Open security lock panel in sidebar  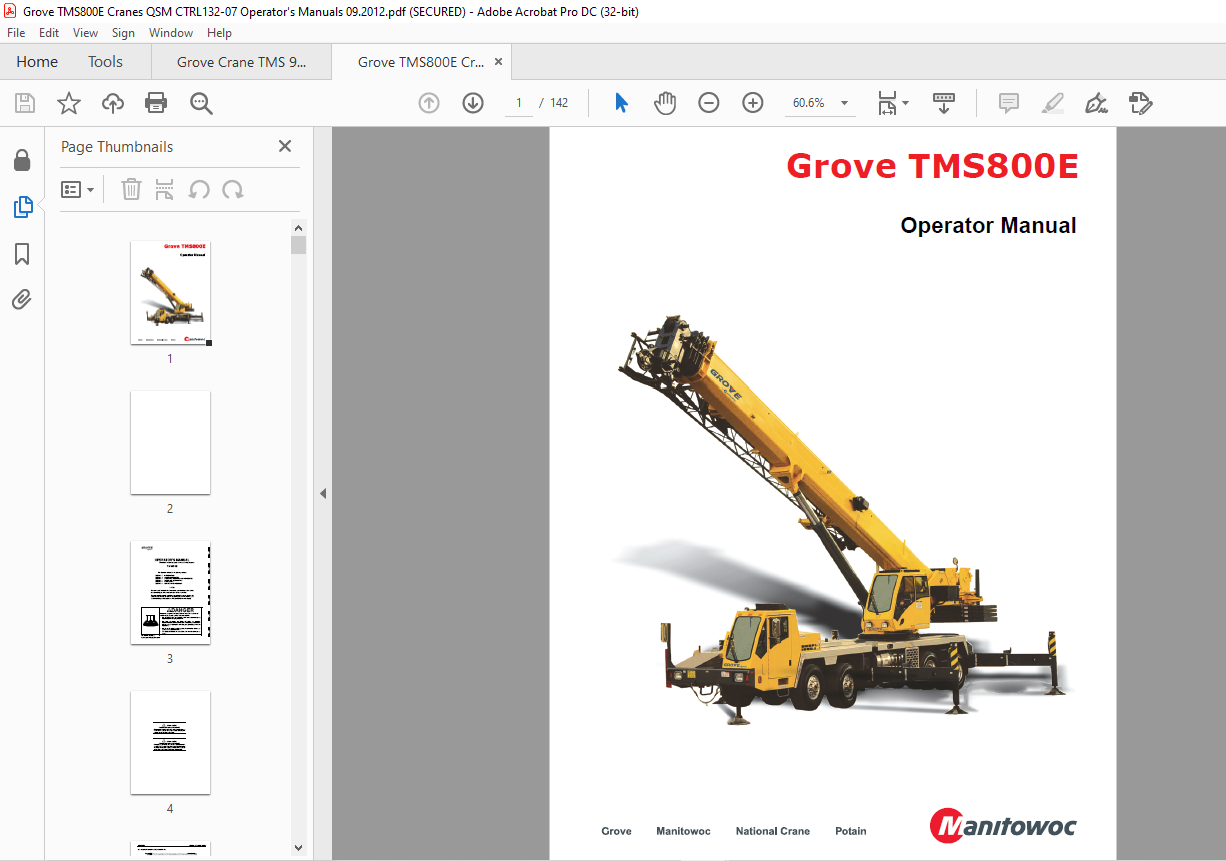(22, 161)
